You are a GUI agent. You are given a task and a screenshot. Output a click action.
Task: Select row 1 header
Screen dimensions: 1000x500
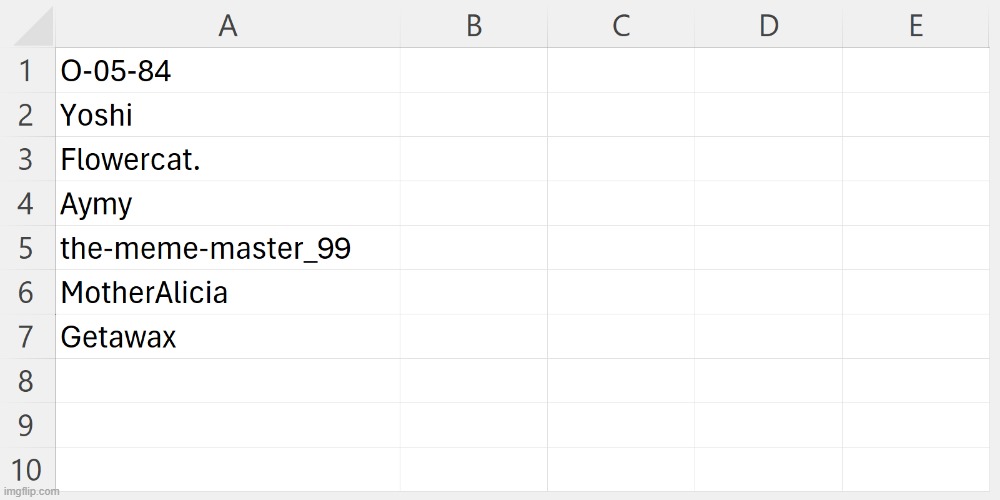pyautogui.click(x=27, y=72)
